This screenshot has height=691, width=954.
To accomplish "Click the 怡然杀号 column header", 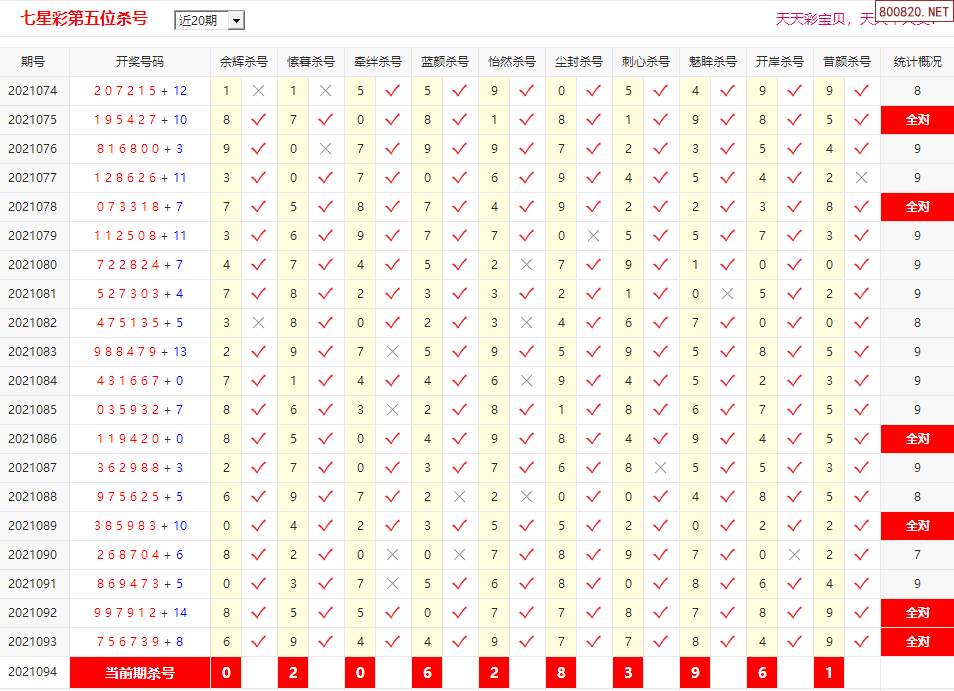I will pos(512,61).
